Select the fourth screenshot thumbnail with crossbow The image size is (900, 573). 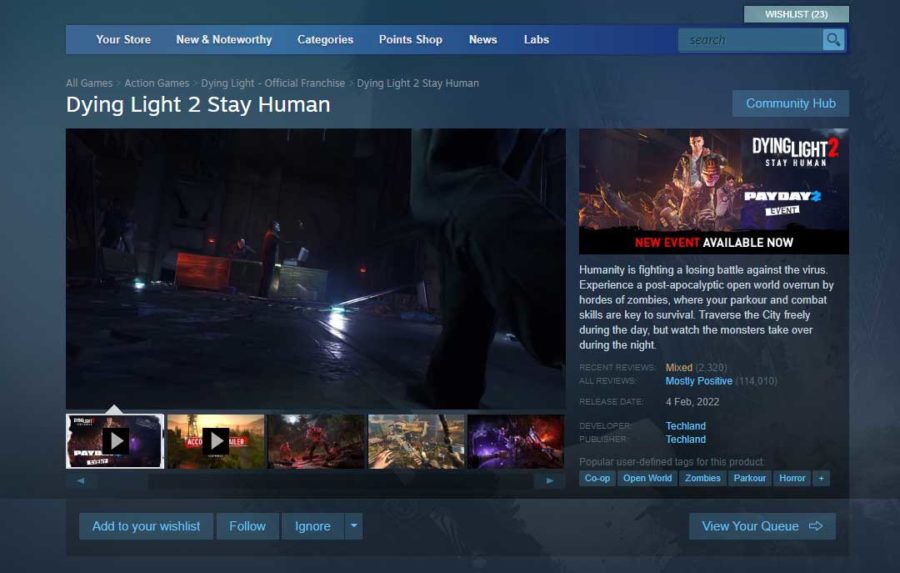tap(416, 441)
